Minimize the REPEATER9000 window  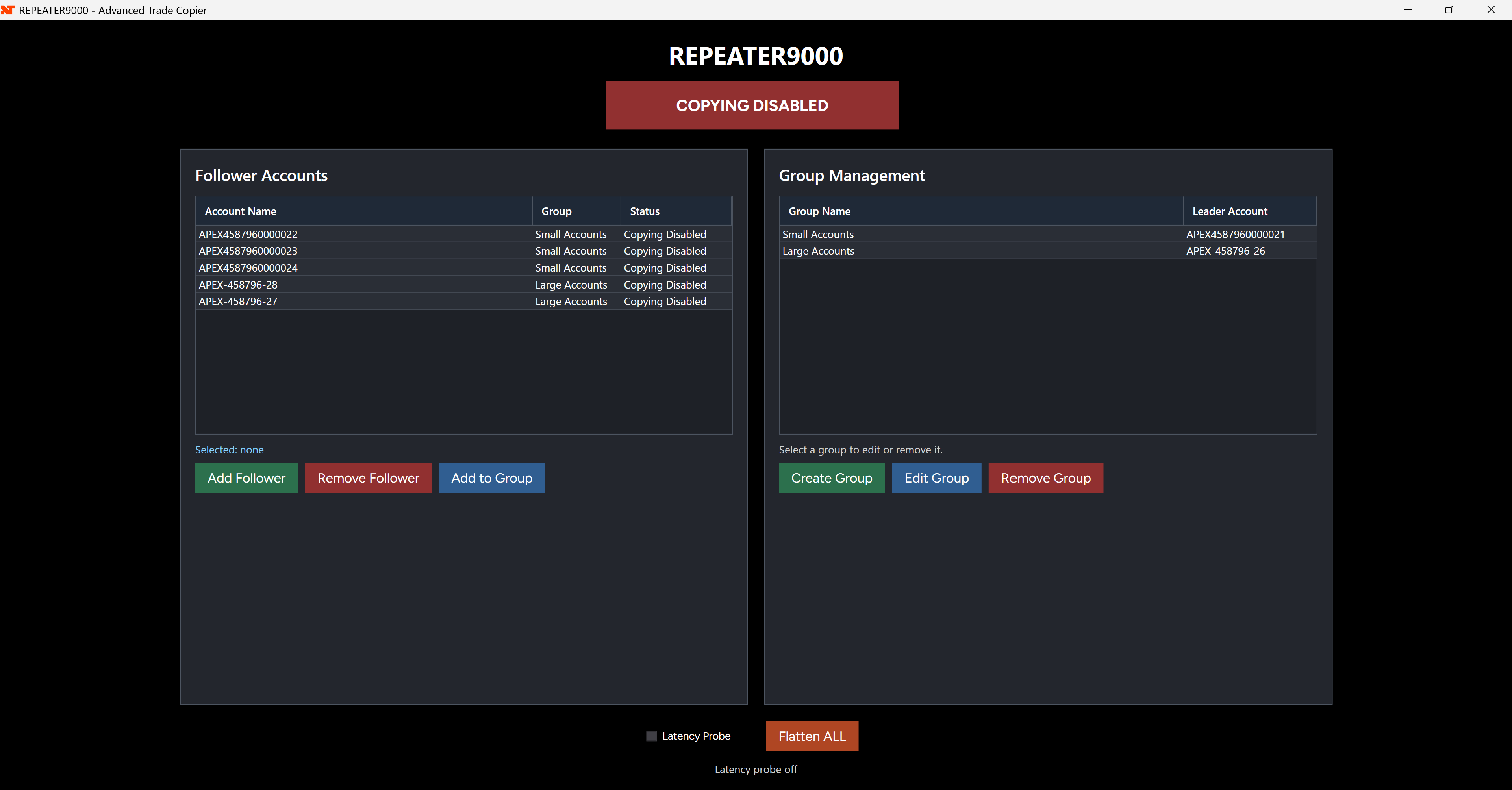[x=1408, y=10]
